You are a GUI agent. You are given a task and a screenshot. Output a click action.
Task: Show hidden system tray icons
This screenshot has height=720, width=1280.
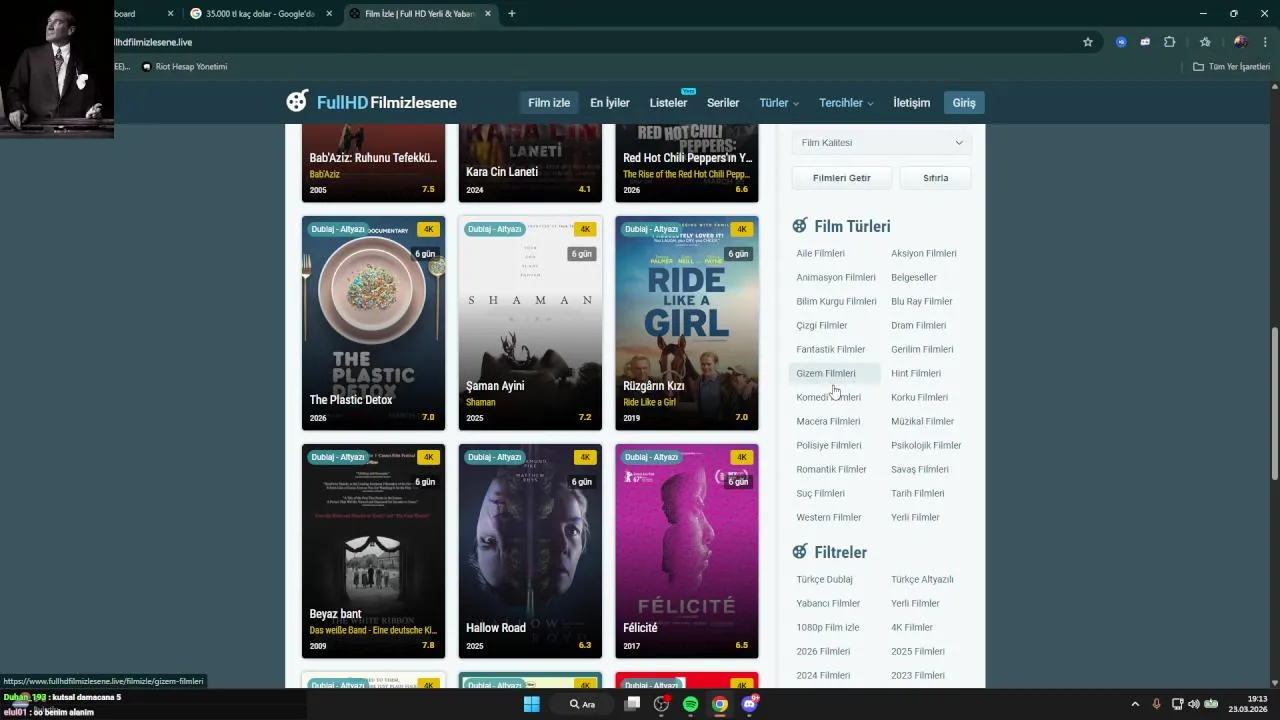tap(1135, 704)
